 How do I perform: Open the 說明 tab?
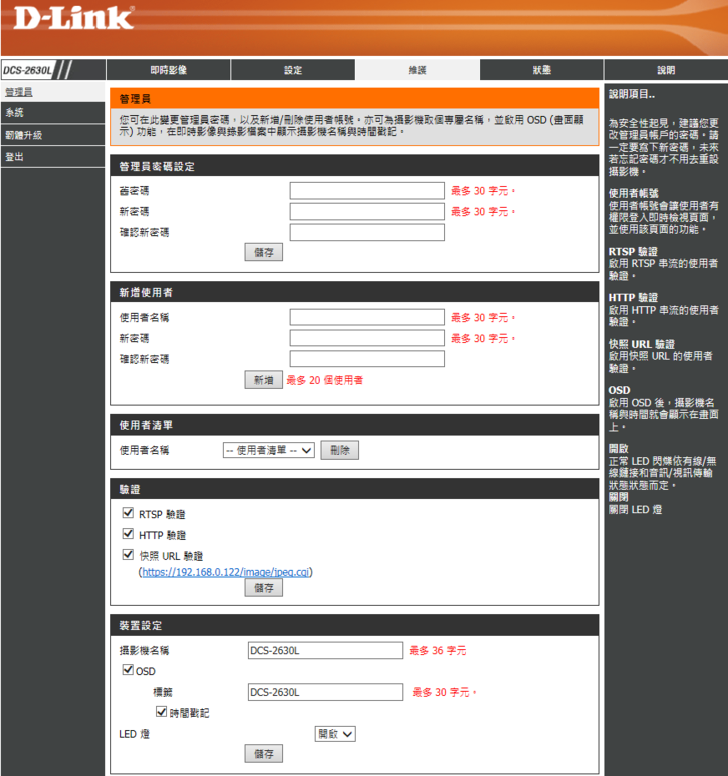[665, 70]
